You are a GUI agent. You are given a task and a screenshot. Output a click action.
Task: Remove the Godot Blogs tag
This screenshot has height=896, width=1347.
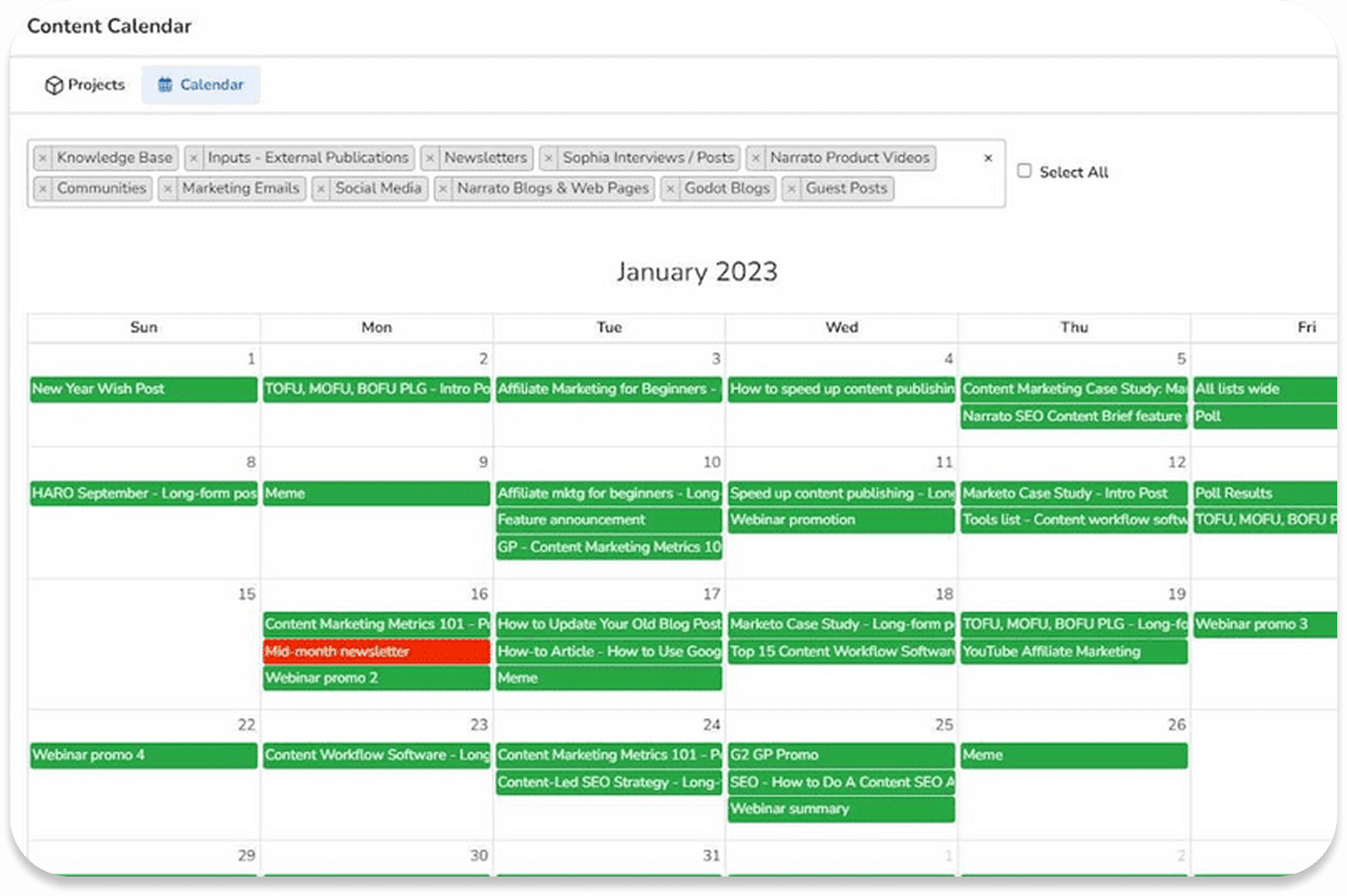(670, 189)
